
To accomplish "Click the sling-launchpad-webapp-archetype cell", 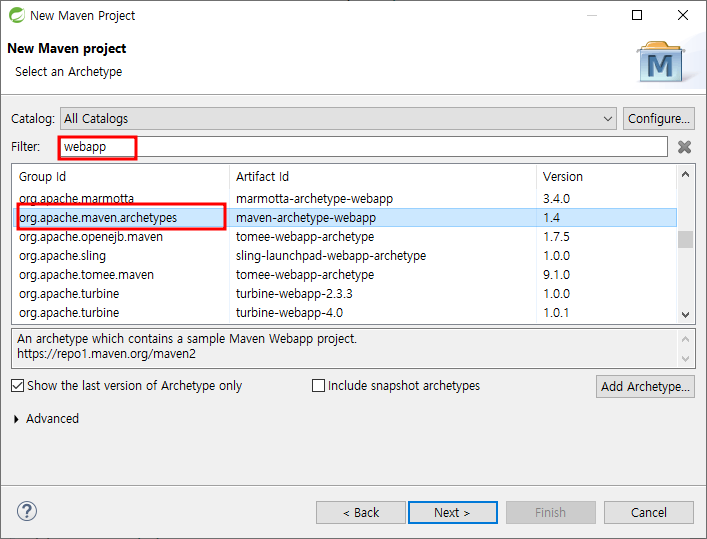I will [x=331, y=256].
